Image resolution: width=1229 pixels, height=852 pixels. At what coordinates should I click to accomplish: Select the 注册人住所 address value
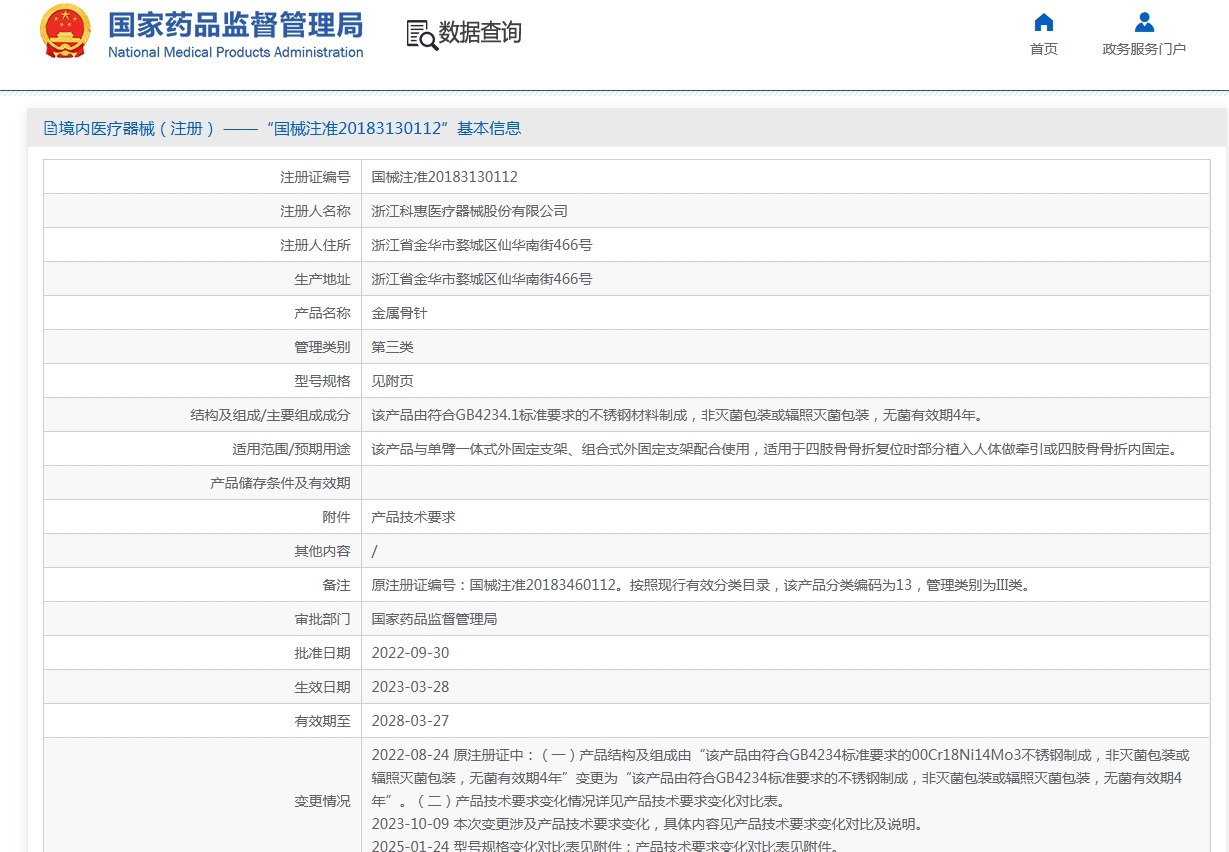(x=482, y=245)
